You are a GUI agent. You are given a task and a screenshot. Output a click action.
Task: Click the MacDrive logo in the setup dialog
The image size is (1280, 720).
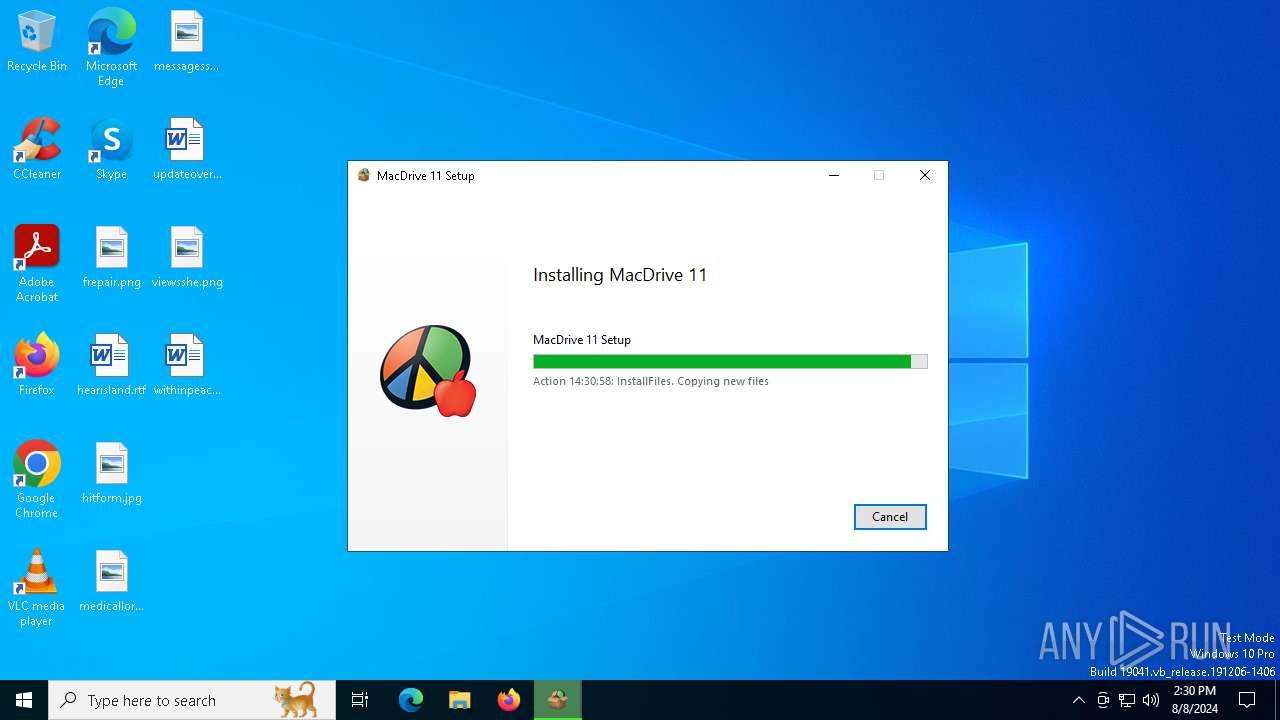(x=428, y=370)
